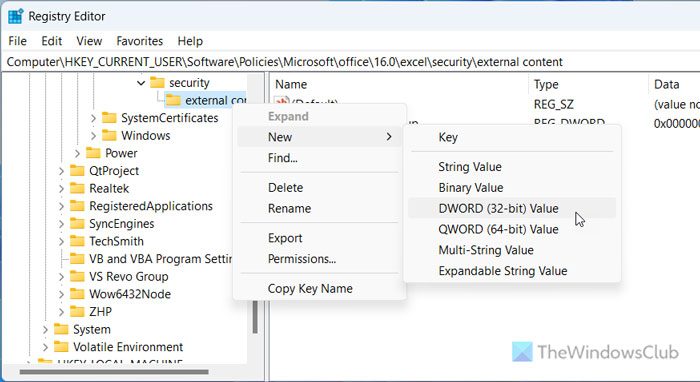
Task: Click the tree pane horizontal scrollbar thumb
Action: 114,371
